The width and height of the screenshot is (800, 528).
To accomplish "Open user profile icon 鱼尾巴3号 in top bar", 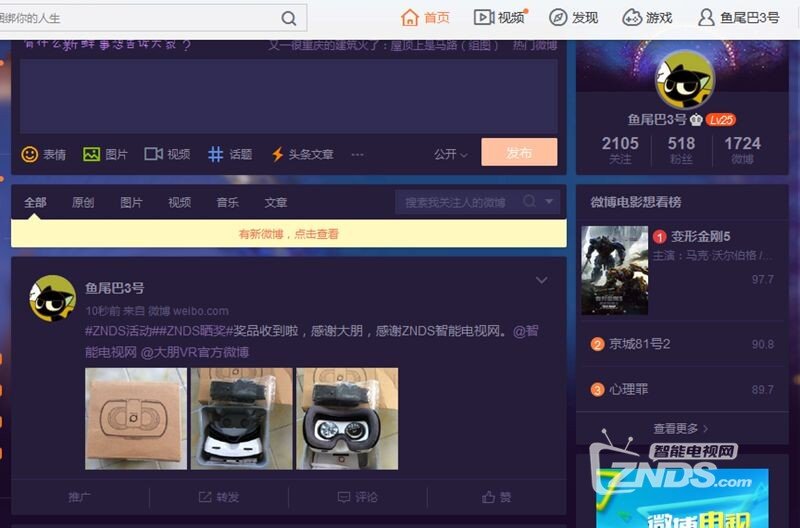I will tap(706, 18).
